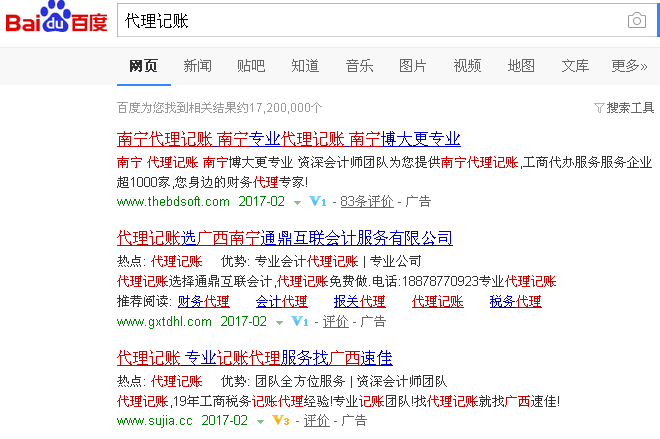This screenshot has height=439, width=660.
Task: Click V1 badge for thebdsoft.com result
Action: tap(318, 202)
